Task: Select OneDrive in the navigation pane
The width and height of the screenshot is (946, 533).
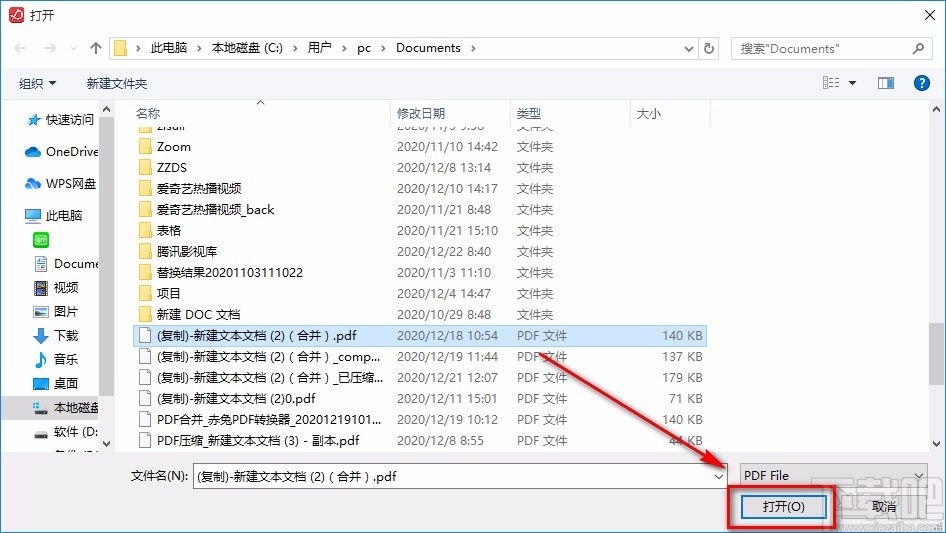Action: (x=61, y=152)
